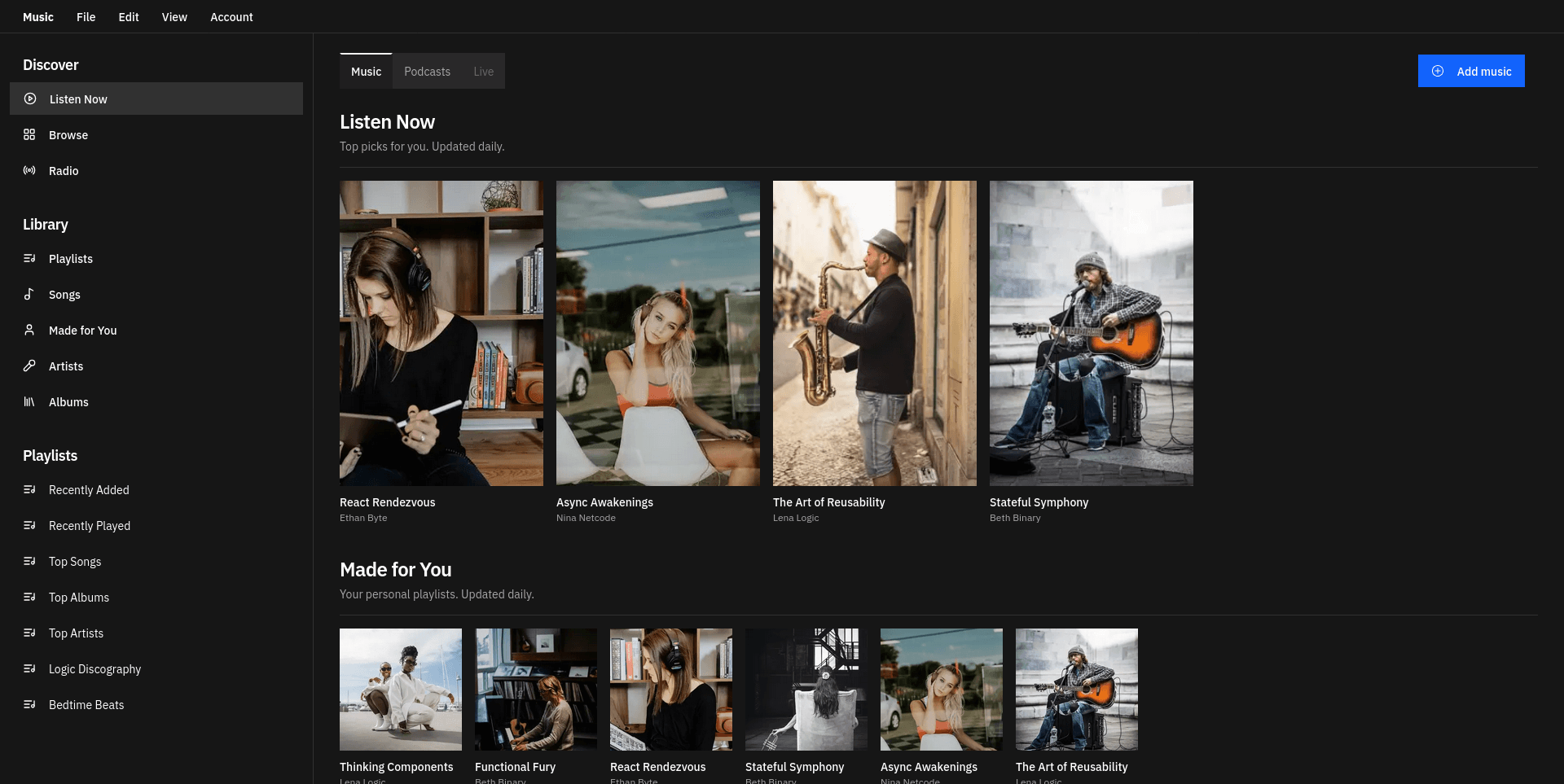
Task: Click the library icon beside Albums
Action: pyautogui.click(x=29, y=401)
